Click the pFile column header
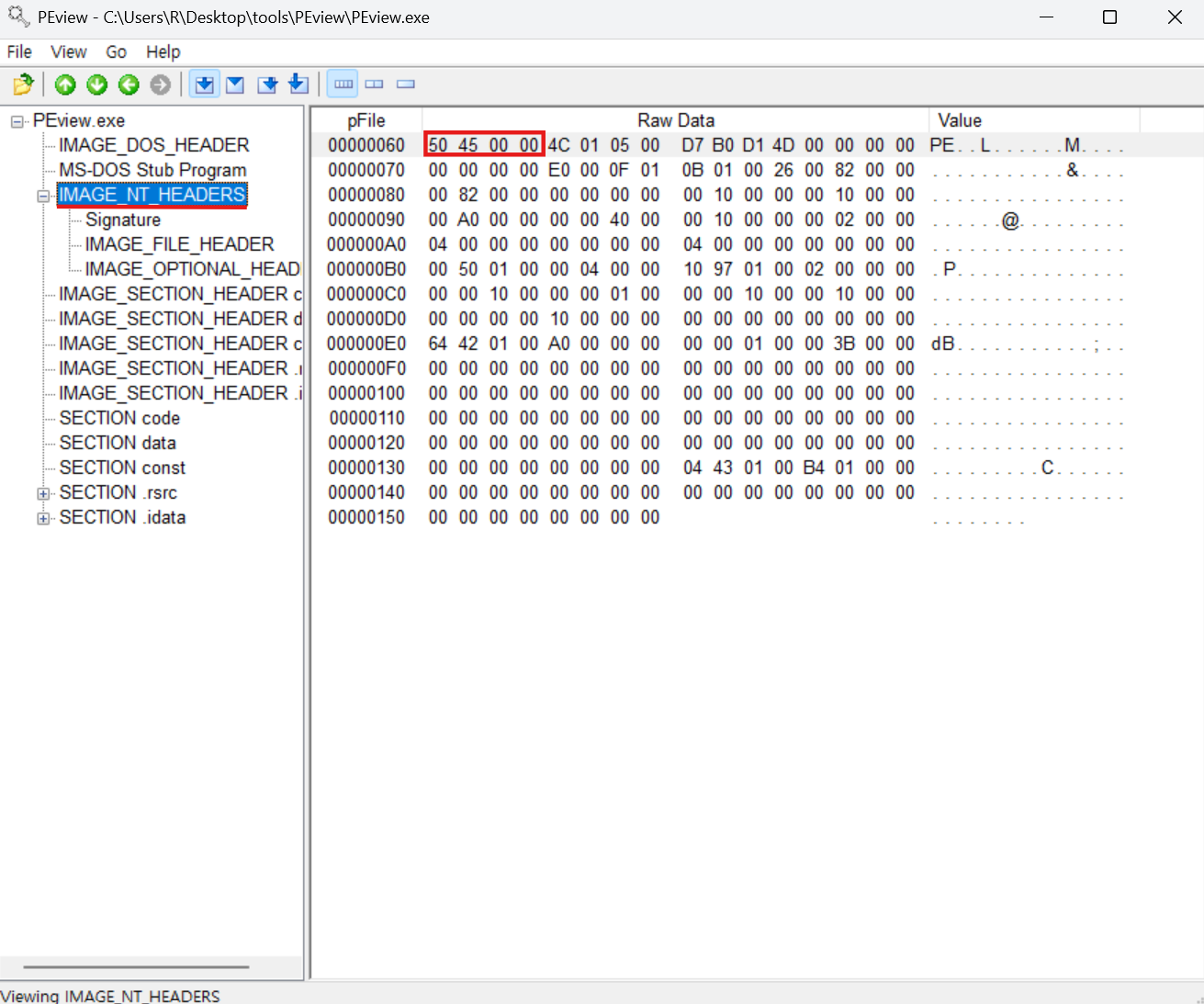 366,120
